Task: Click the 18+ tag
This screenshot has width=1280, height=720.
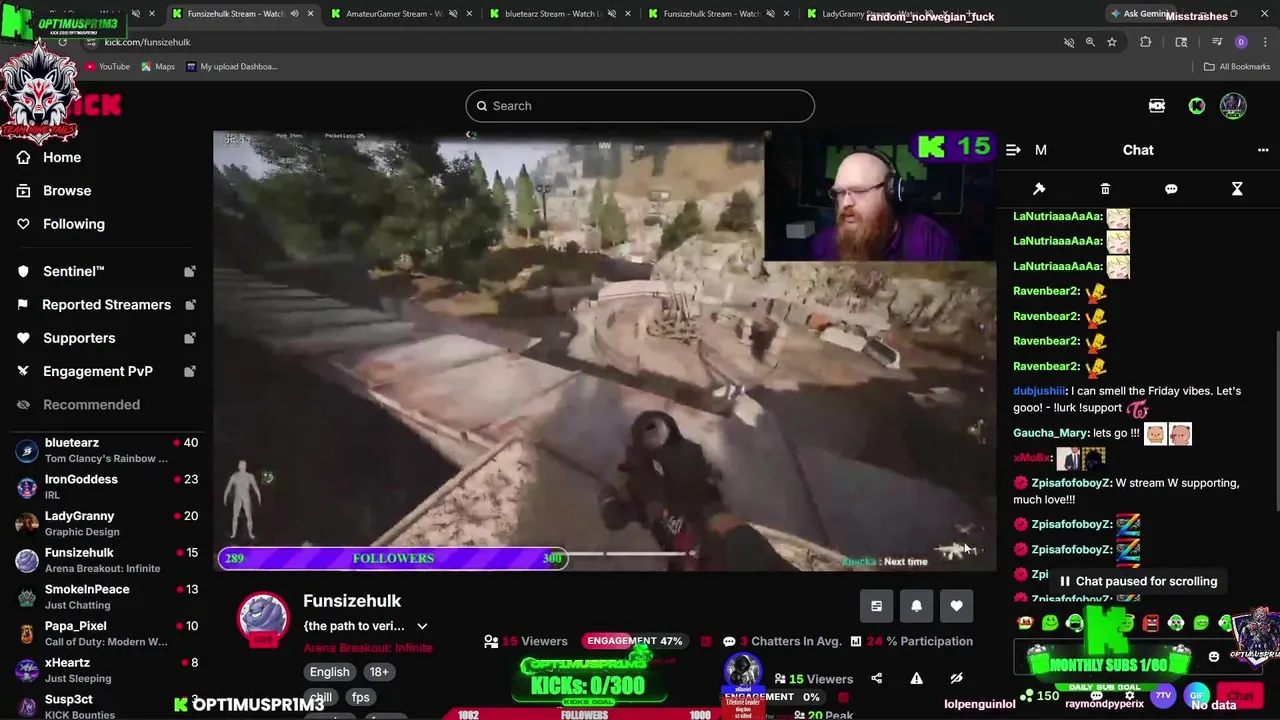Action: [x=379, y=672]
